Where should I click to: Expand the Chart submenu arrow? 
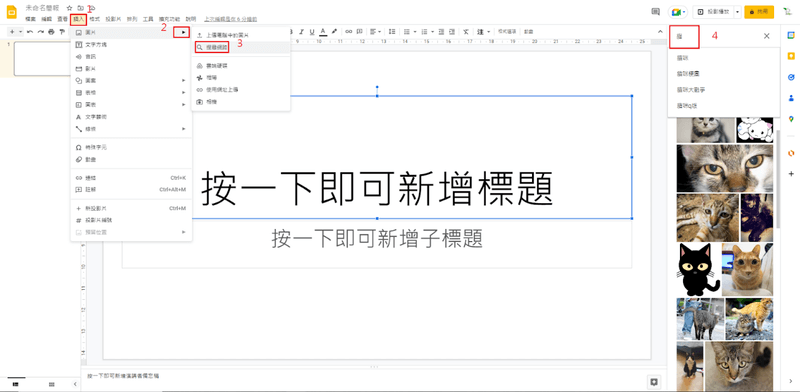(x=184, y=105)
